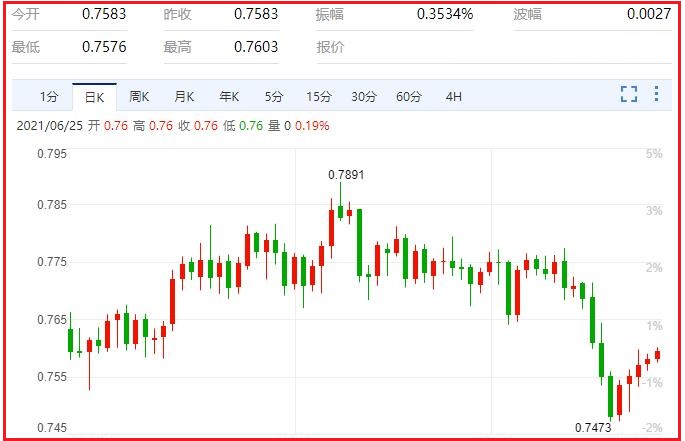The width and height of the screenshot is (685, 441).
Task: Click the 0.755 price axis label
Action: [52, 377]
